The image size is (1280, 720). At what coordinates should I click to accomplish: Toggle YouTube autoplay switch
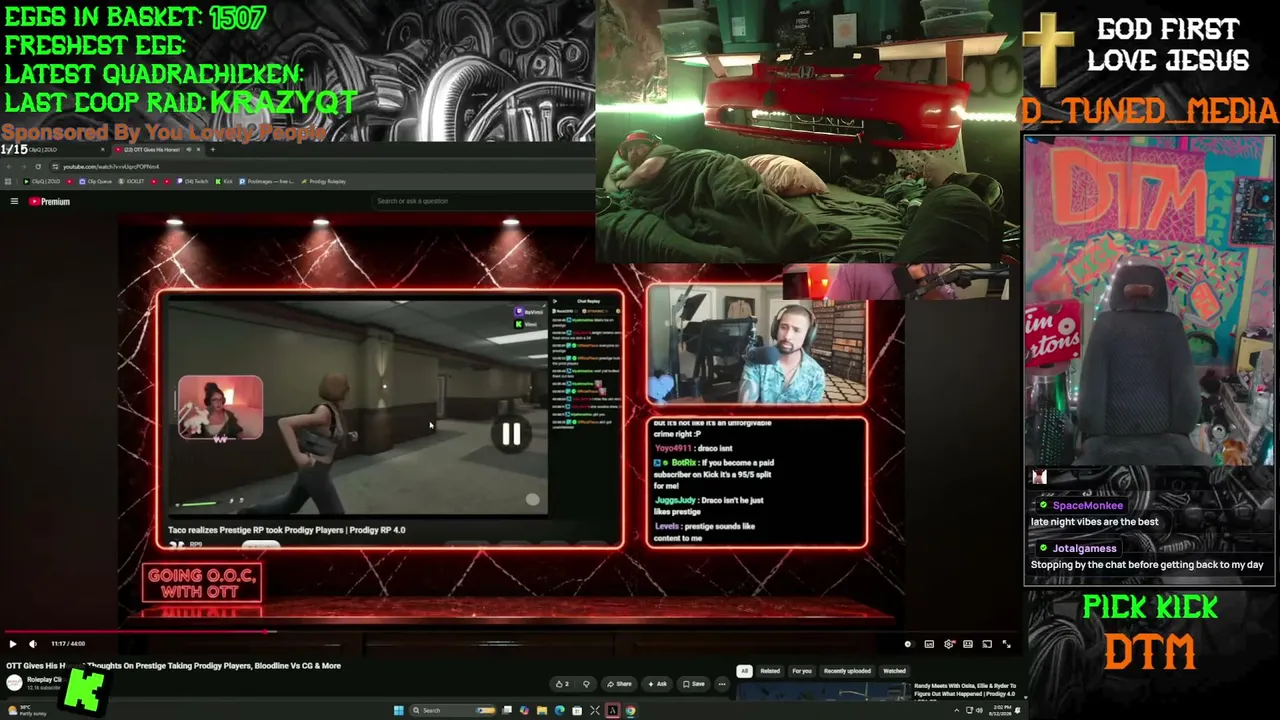pyautogui.click(x=908, y=644)
